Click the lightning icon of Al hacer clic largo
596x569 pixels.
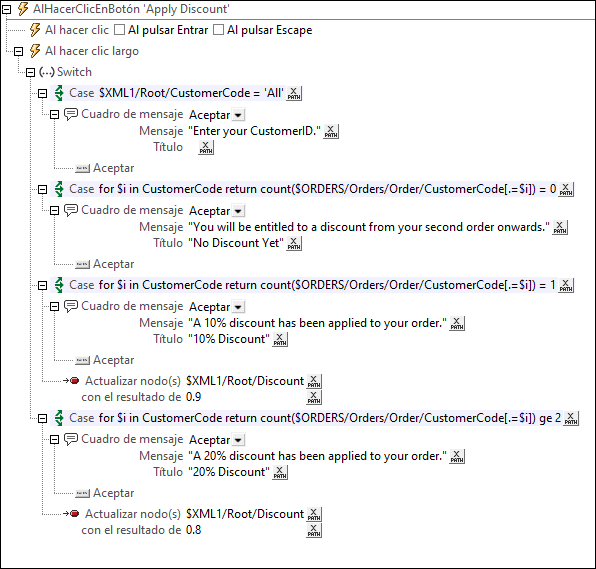[35, 51]
